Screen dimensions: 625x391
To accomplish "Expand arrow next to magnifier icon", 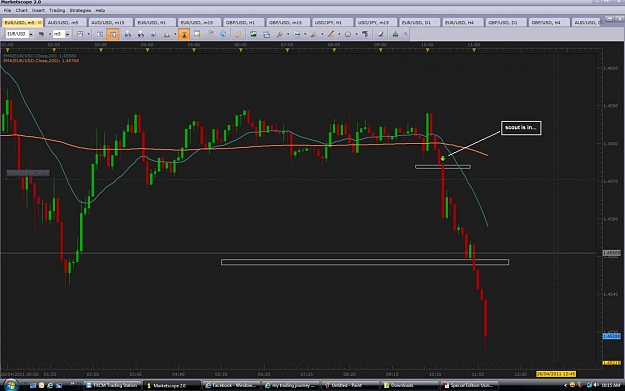I will pos(288,34).
